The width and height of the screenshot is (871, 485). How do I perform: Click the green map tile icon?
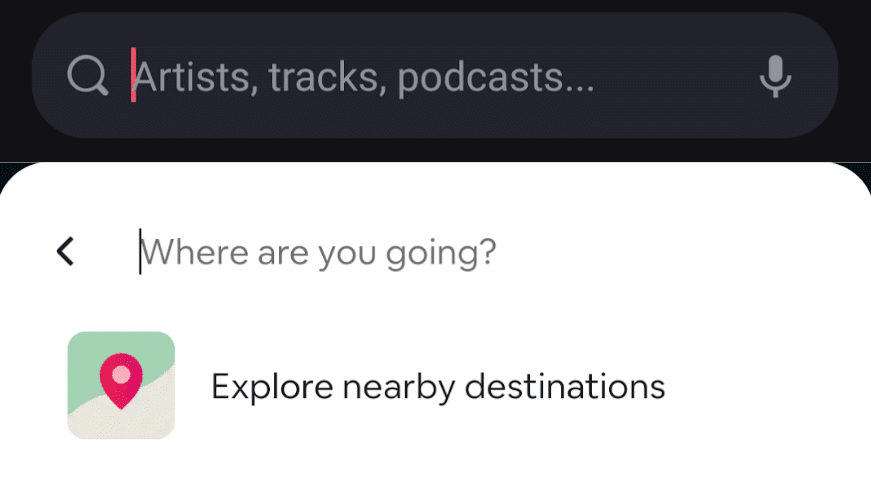tap(121, 385)
